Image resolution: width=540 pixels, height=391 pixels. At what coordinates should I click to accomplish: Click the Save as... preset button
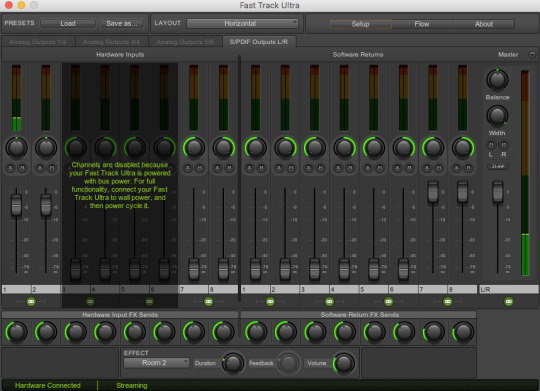click(122, 23)
